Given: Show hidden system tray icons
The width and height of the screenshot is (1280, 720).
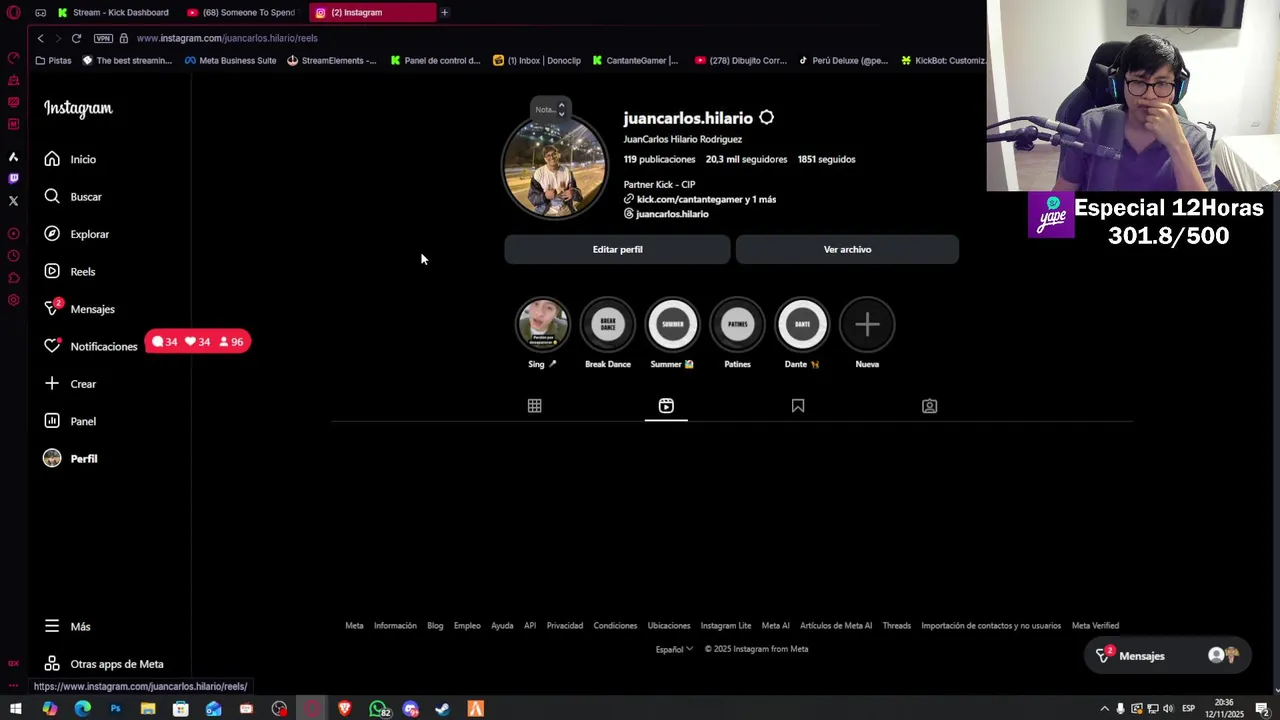Looking at the screenshot, I should (1104, 709).
